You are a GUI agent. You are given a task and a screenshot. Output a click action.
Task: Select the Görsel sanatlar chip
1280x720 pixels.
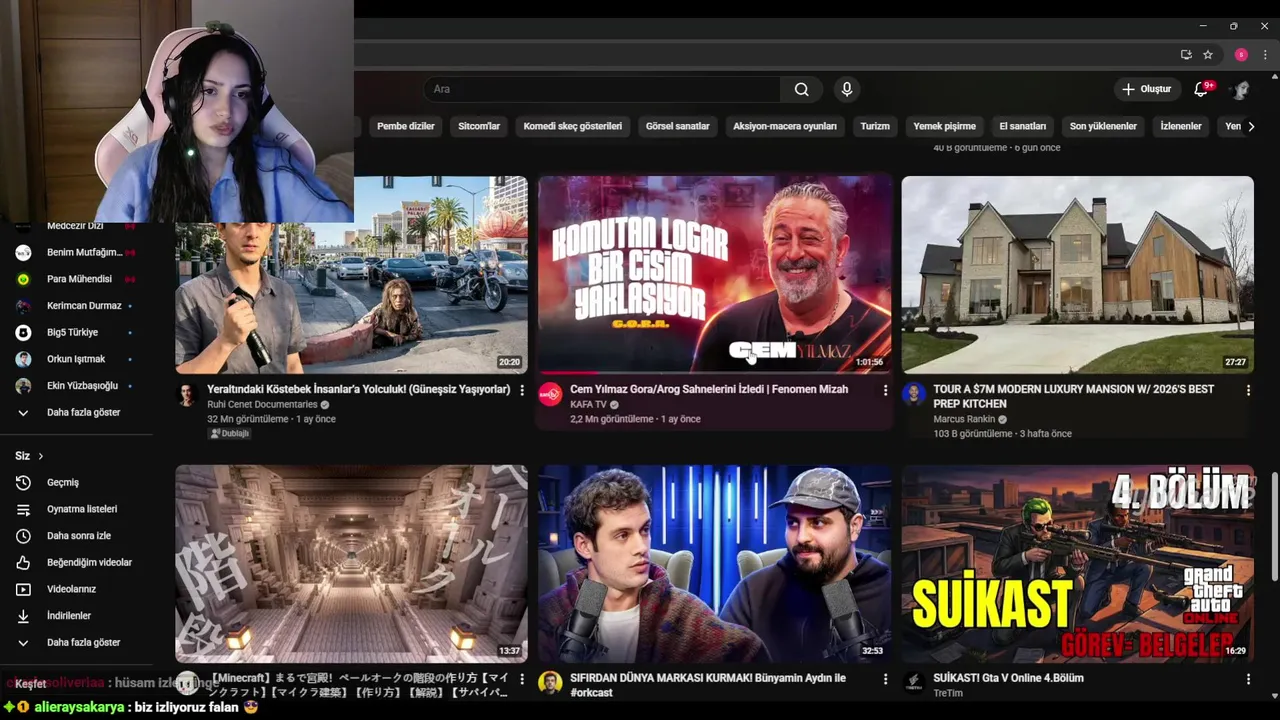pos(678,126)
